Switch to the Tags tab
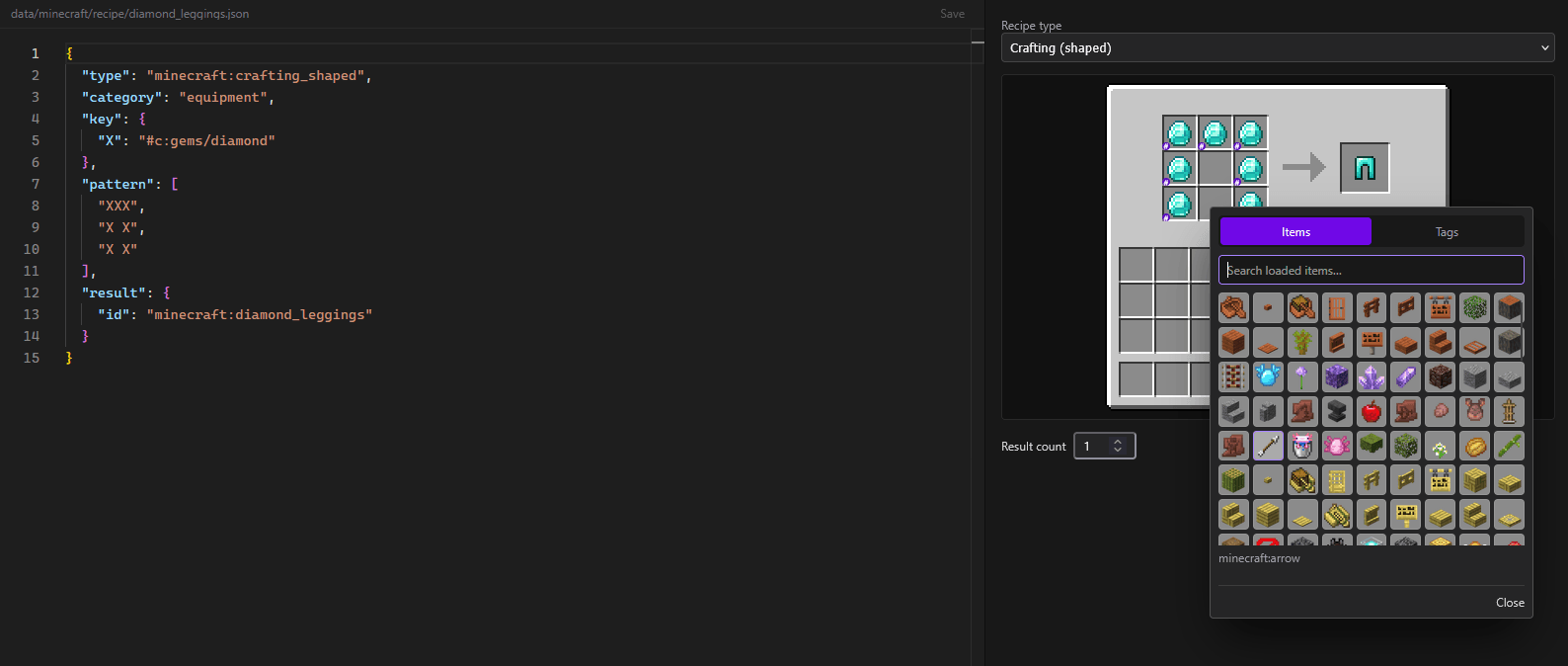The width and height of the screenshot is (1568, 666). coord(1447,231)
